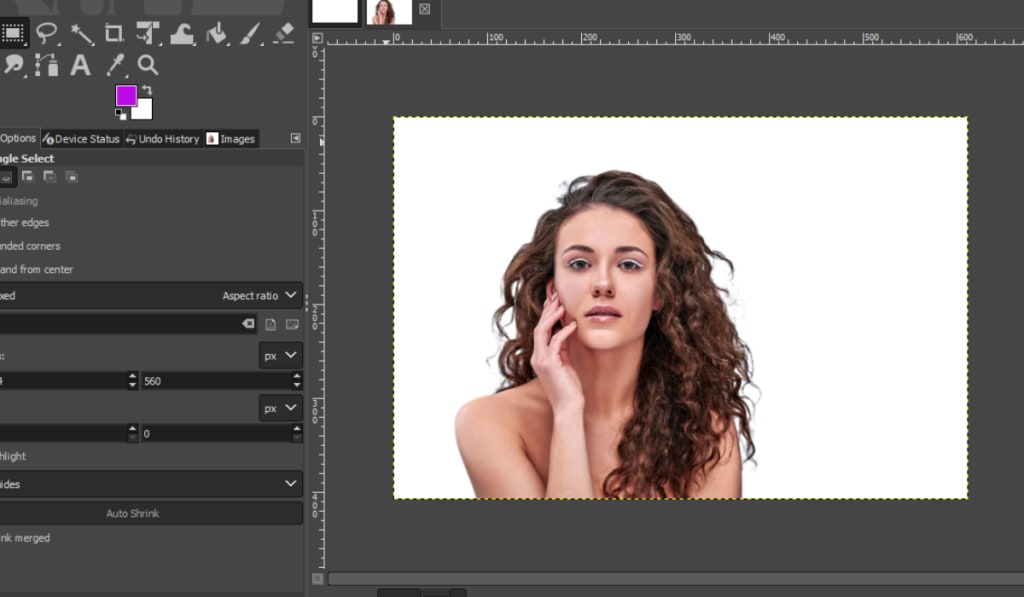Expand the Guides dropdown
This screenshot has height=597, width=1024.
(150, 484)
